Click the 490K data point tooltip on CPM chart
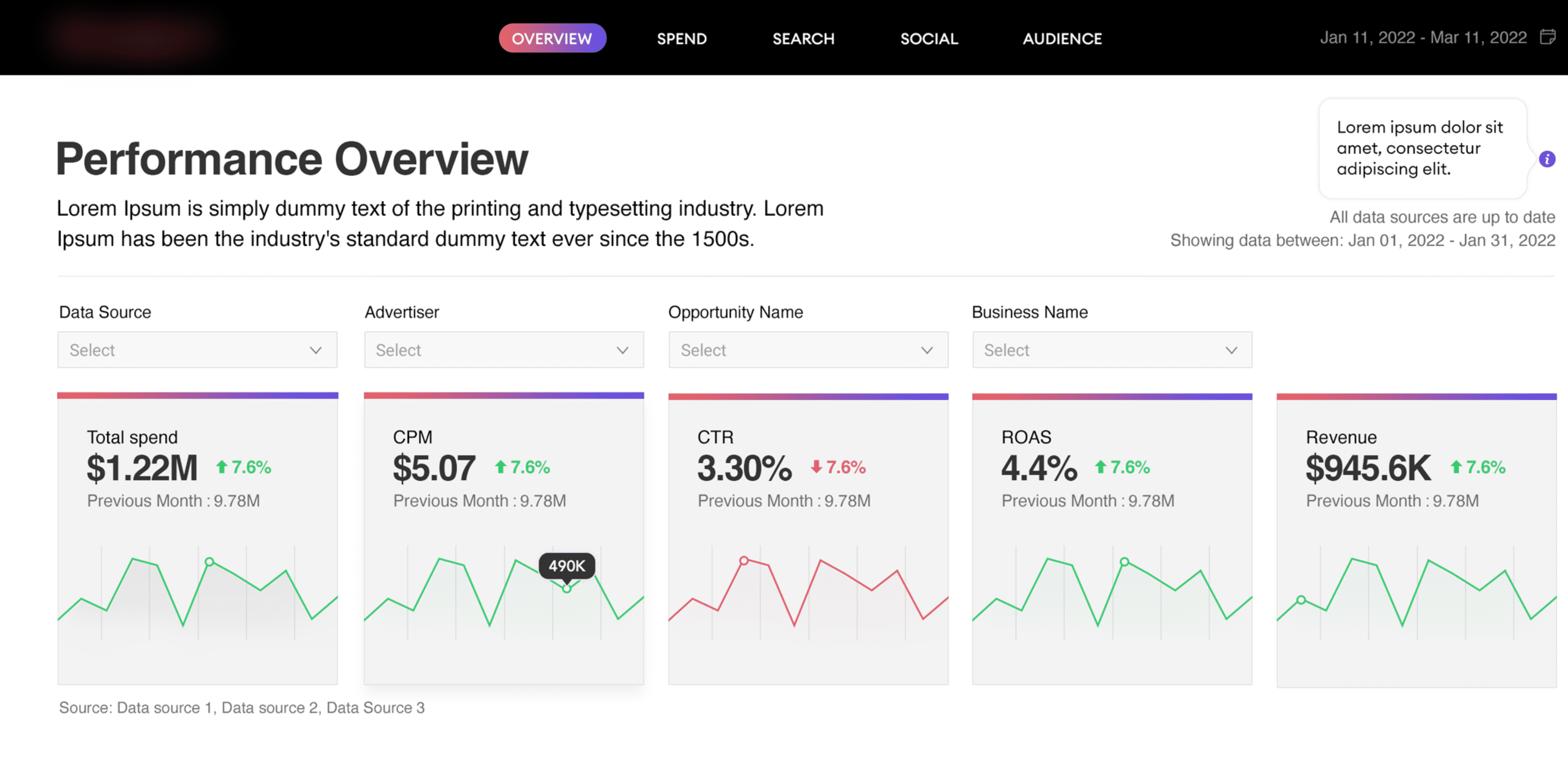1568x767 pixels. point(567,566)
